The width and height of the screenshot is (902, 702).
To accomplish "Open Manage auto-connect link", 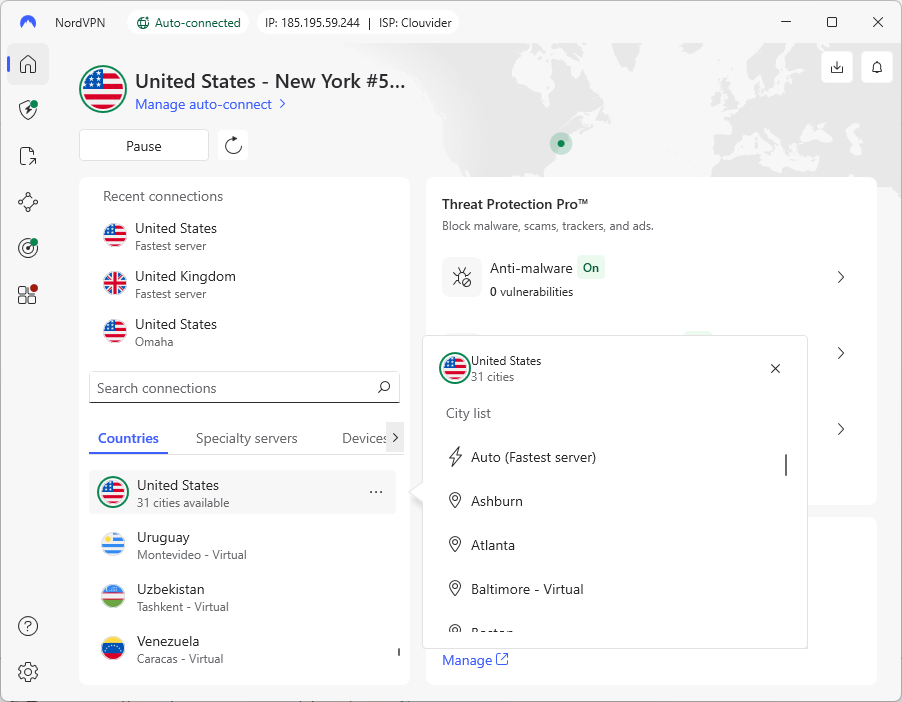I will pyautogui.click(x=210, y=104).
